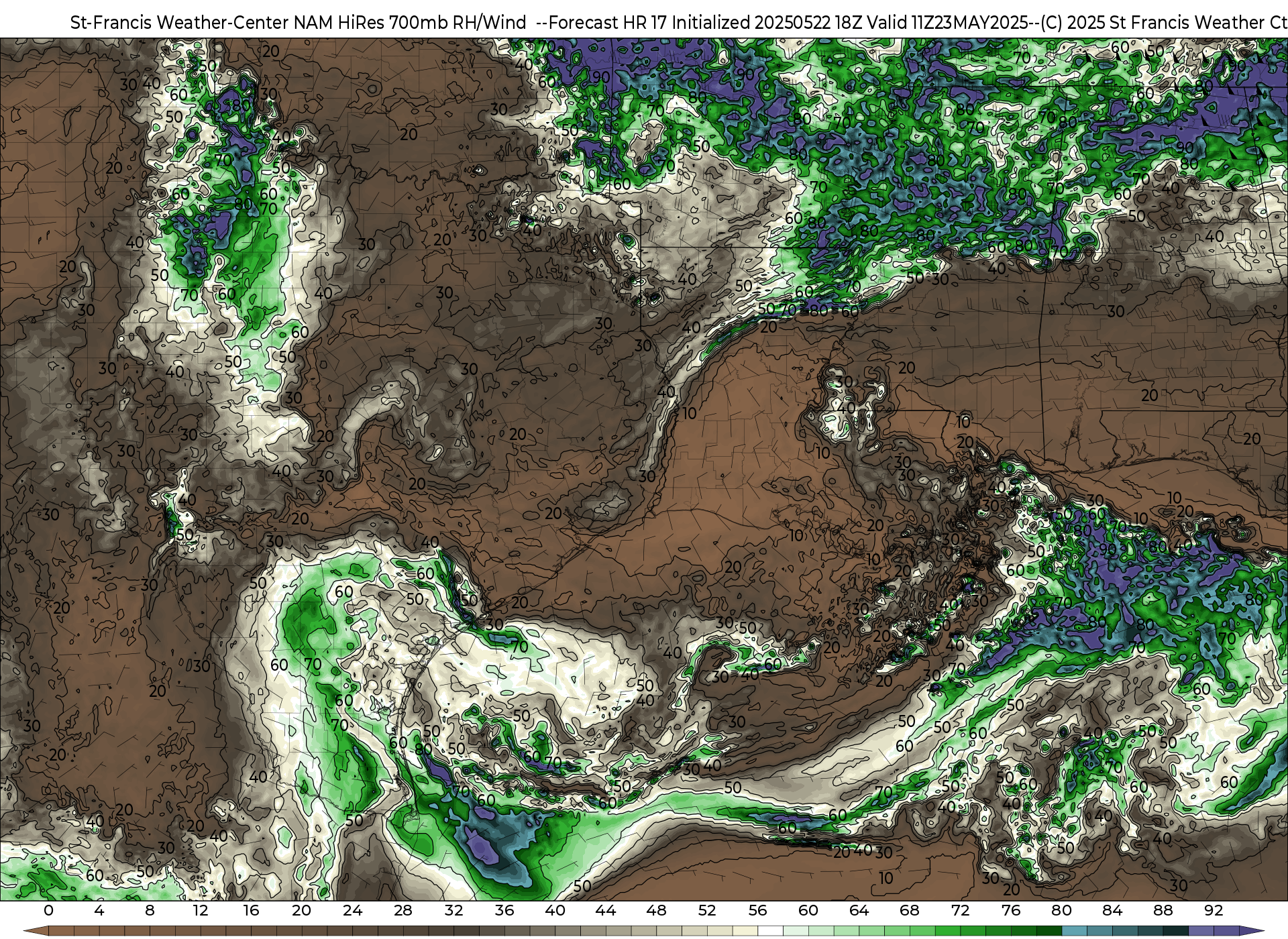Click the purple right arrow end of colorbar

point(1251,931)
